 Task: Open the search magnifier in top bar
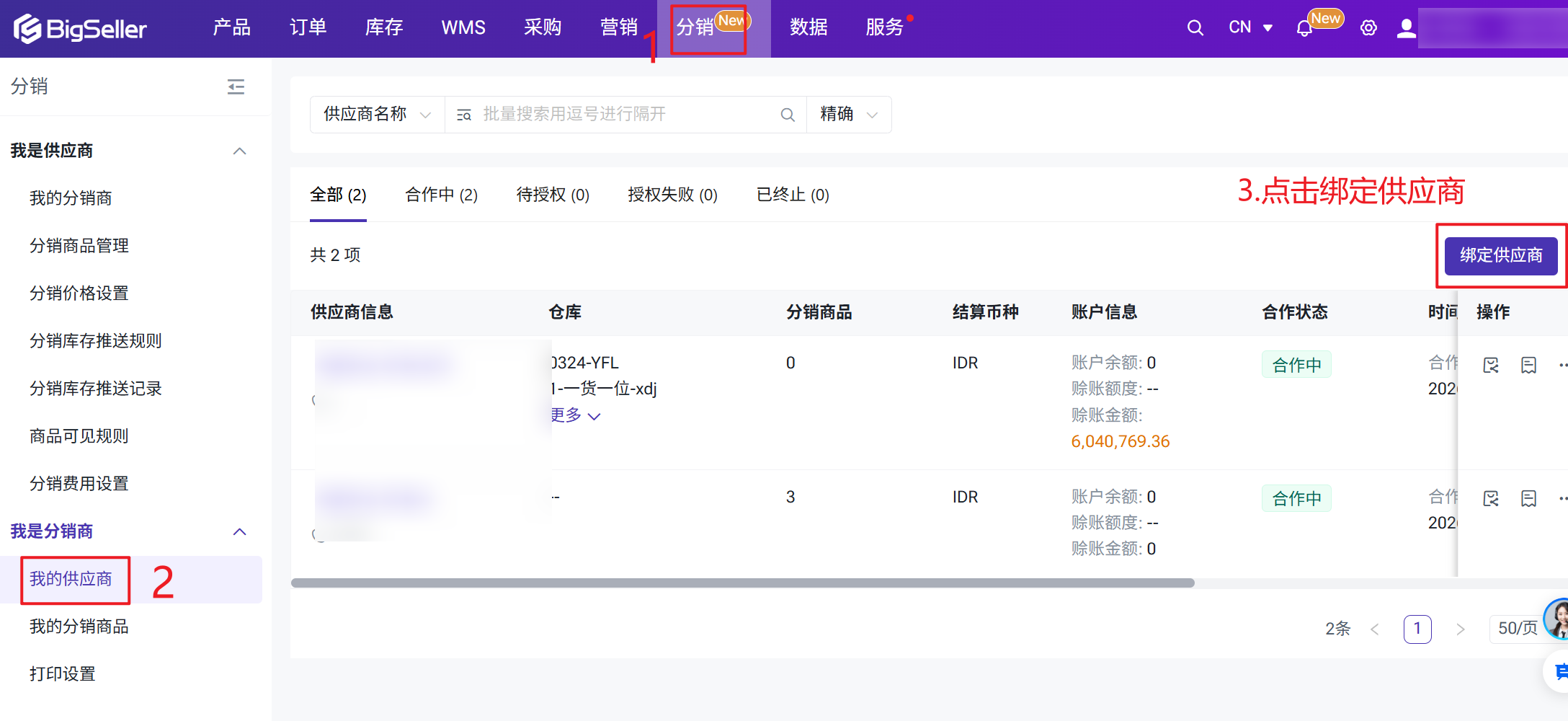pos(1195,28)
